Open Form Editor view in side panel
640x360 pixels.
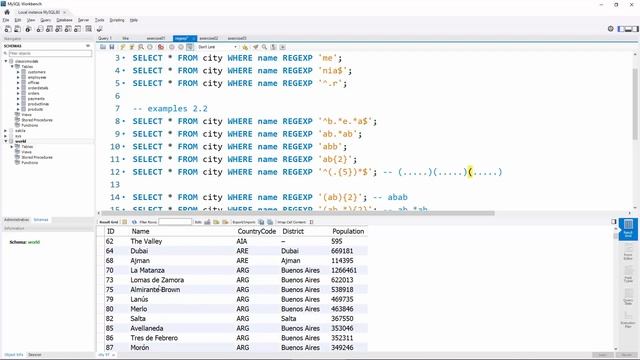[x=628, y=252]
